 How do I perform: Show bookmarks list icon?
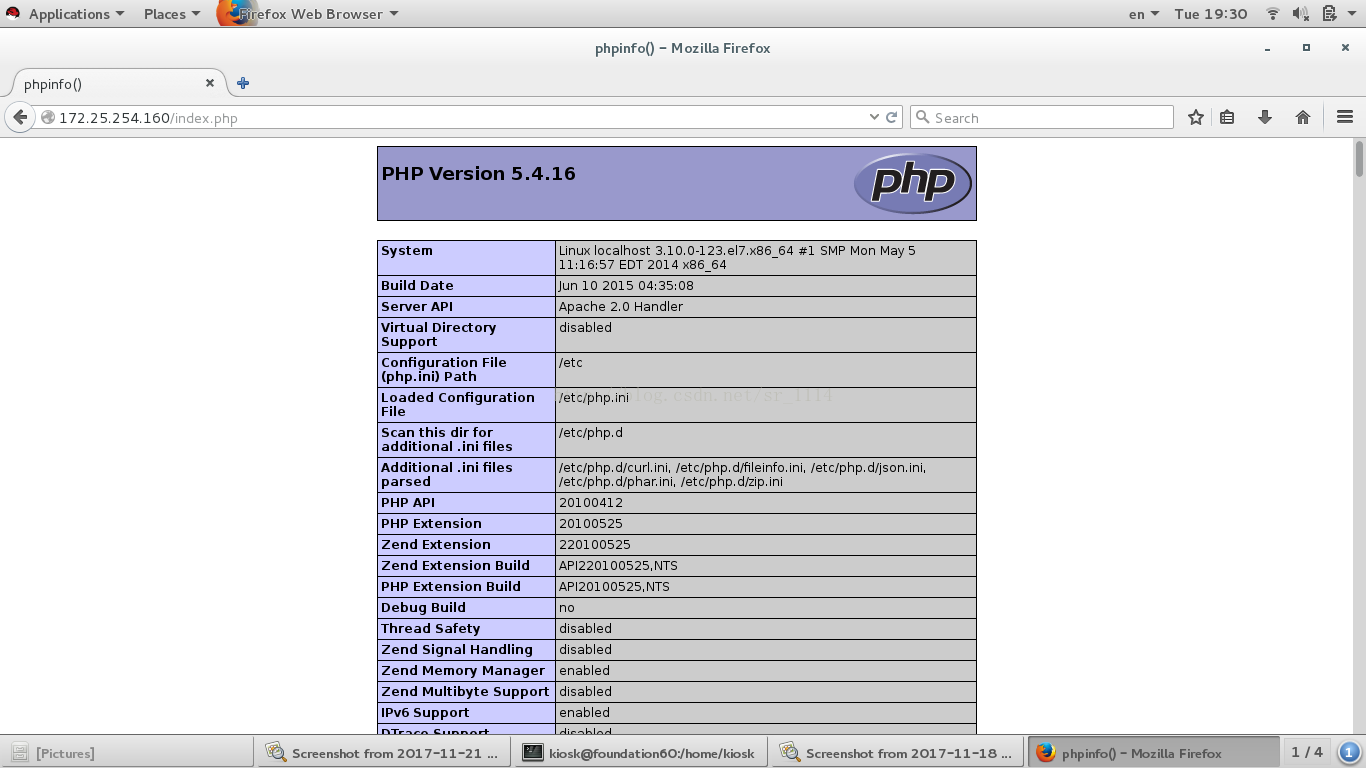1227,117
